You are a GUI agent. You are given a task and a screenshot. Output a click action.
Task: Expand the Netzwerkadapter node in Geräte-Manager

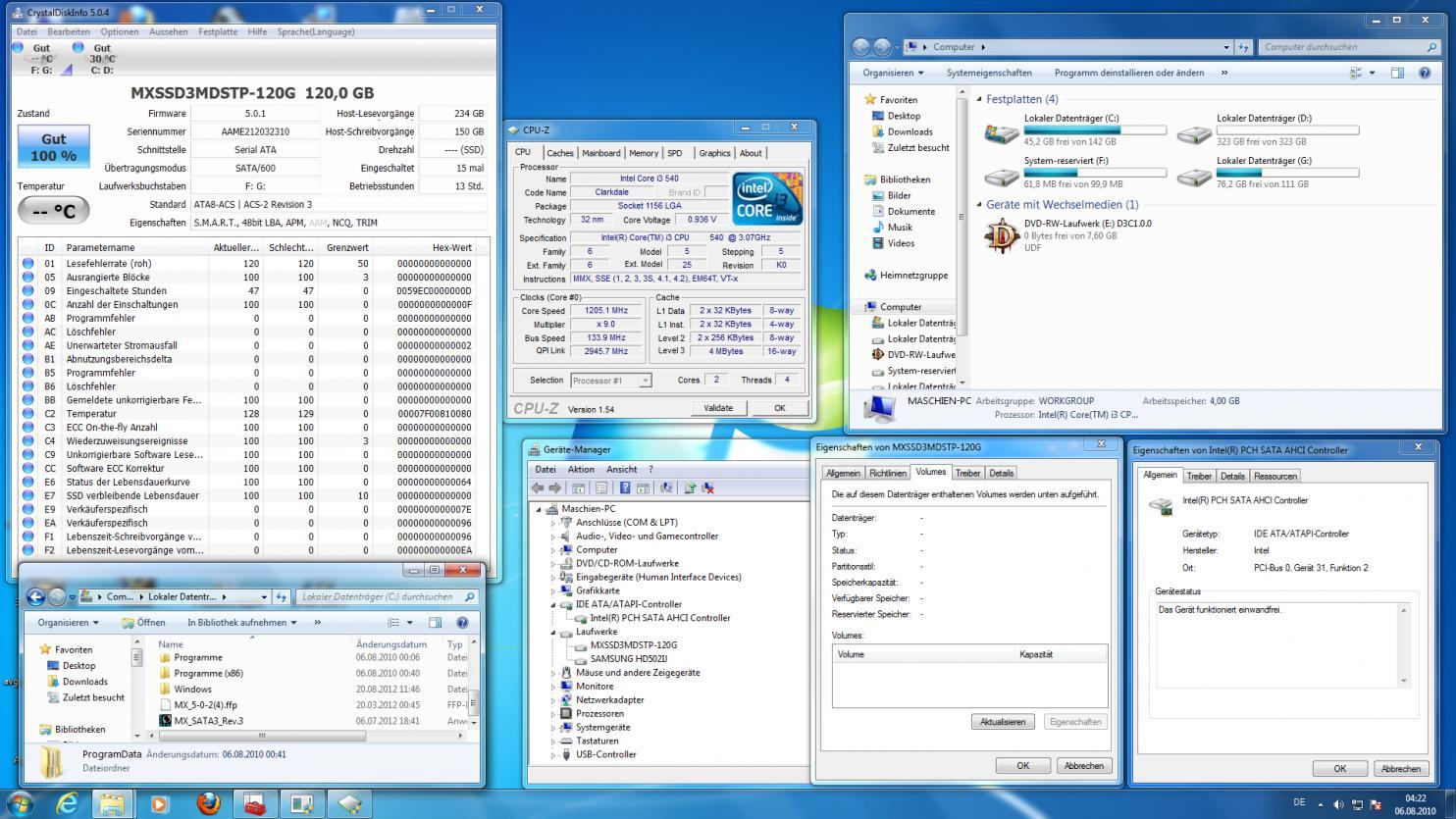pyautogui.click(x=553, y=700)
